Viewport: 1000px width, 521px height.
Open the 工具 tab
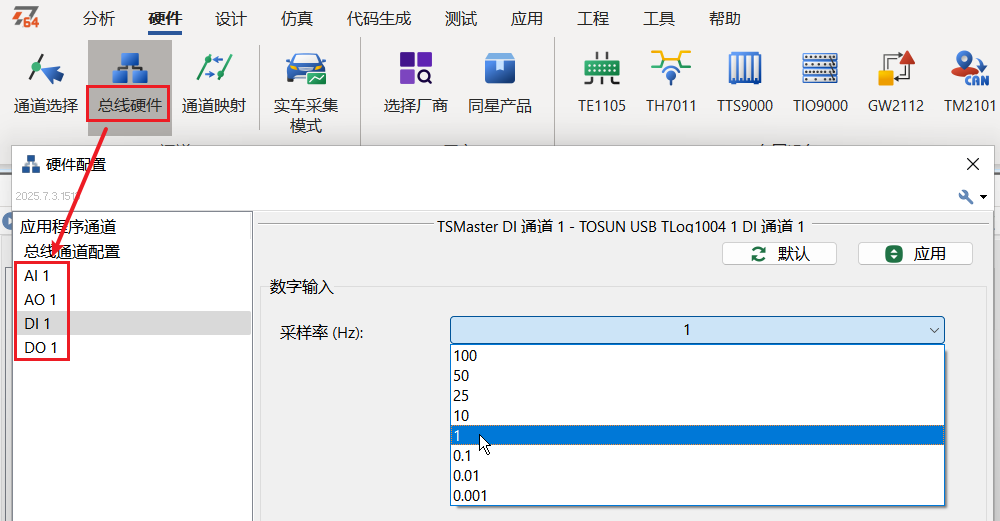(659, 19)
